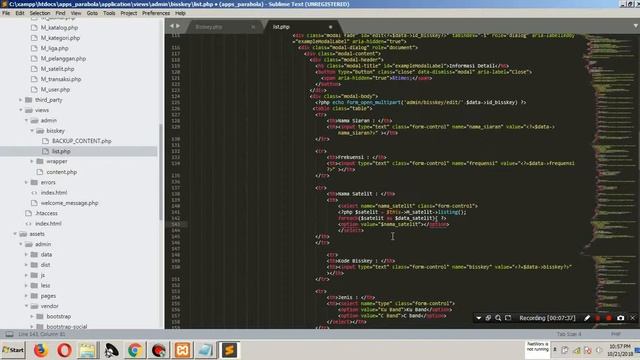This screenshot has height=360, width=640.
Task: Open .htaccess file in sidebar
Action: point(46,213)
